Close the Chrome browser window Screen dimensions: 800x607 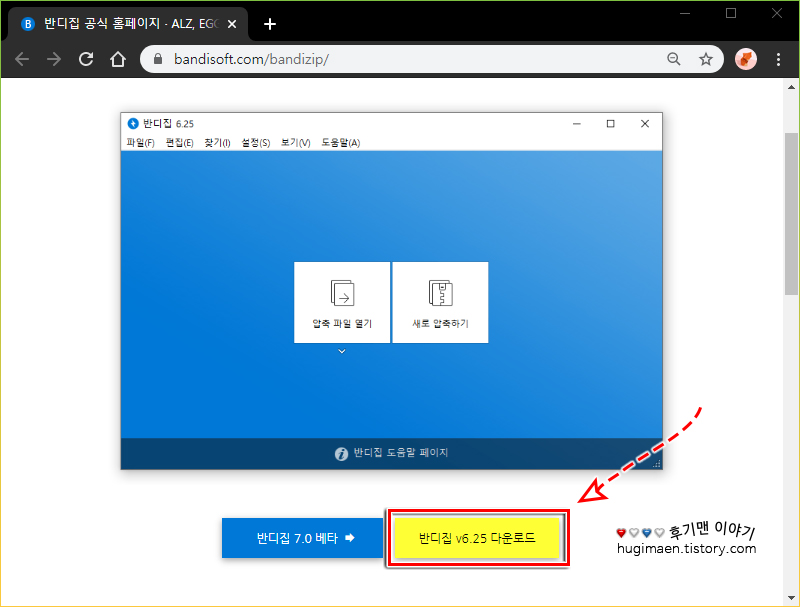click(777, 13)
